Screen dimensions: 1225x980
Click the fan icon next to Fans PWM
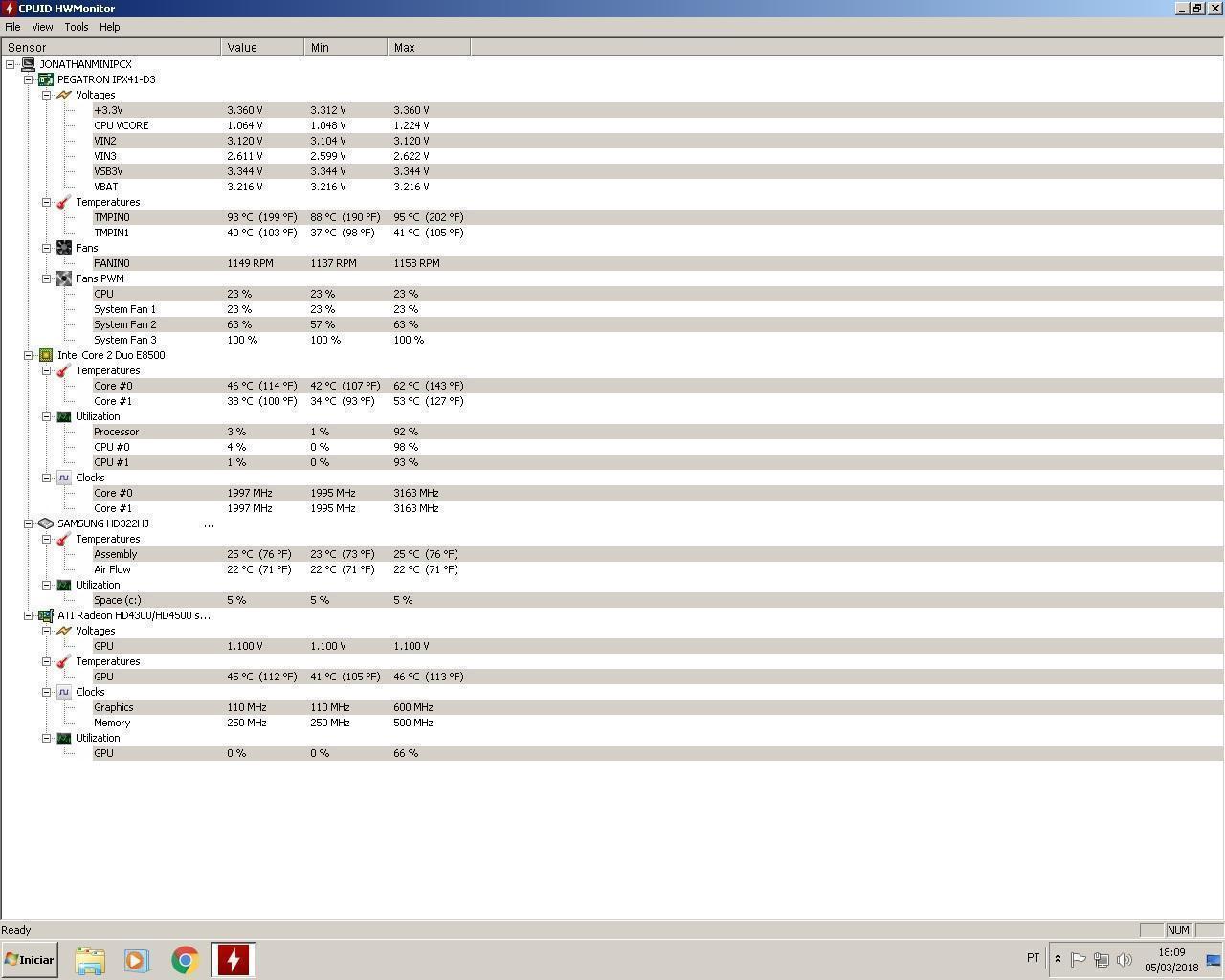click(x=64, y=278)
